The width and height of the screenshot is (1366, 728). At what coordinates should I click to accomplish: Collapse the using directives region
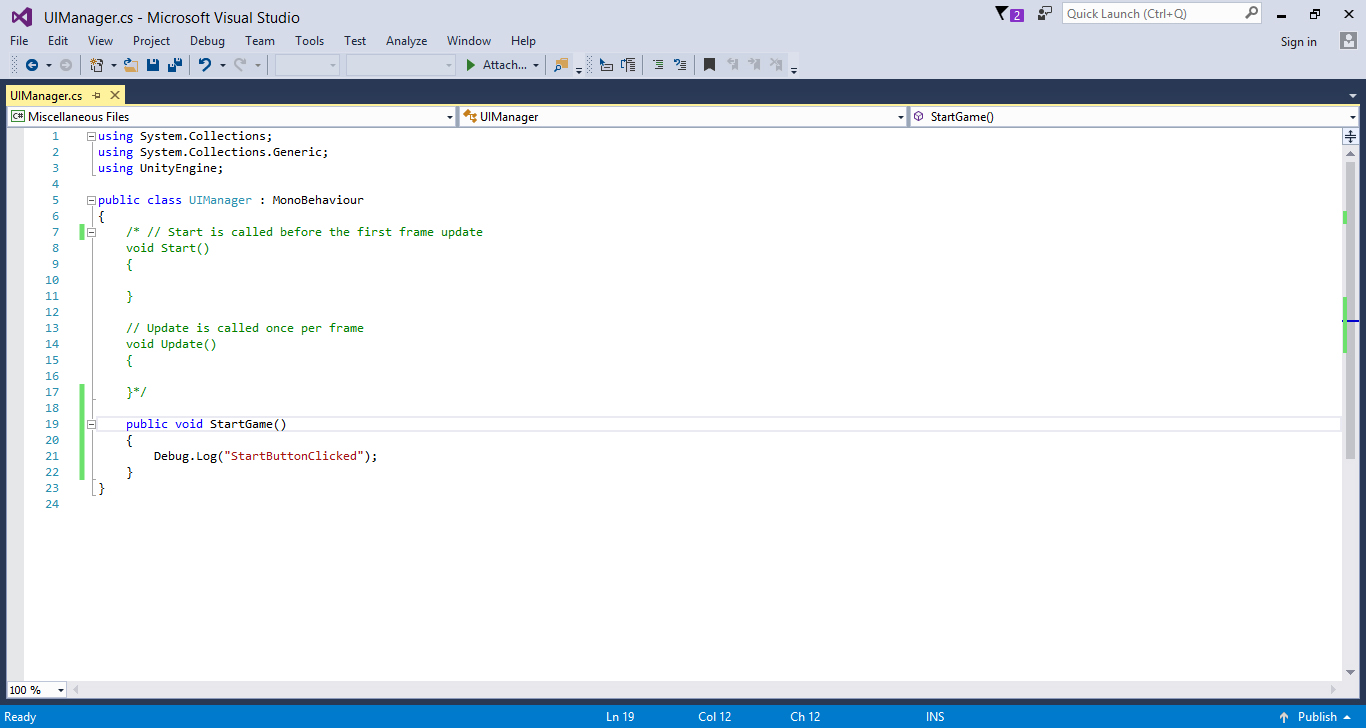click(x=91, y=136)
